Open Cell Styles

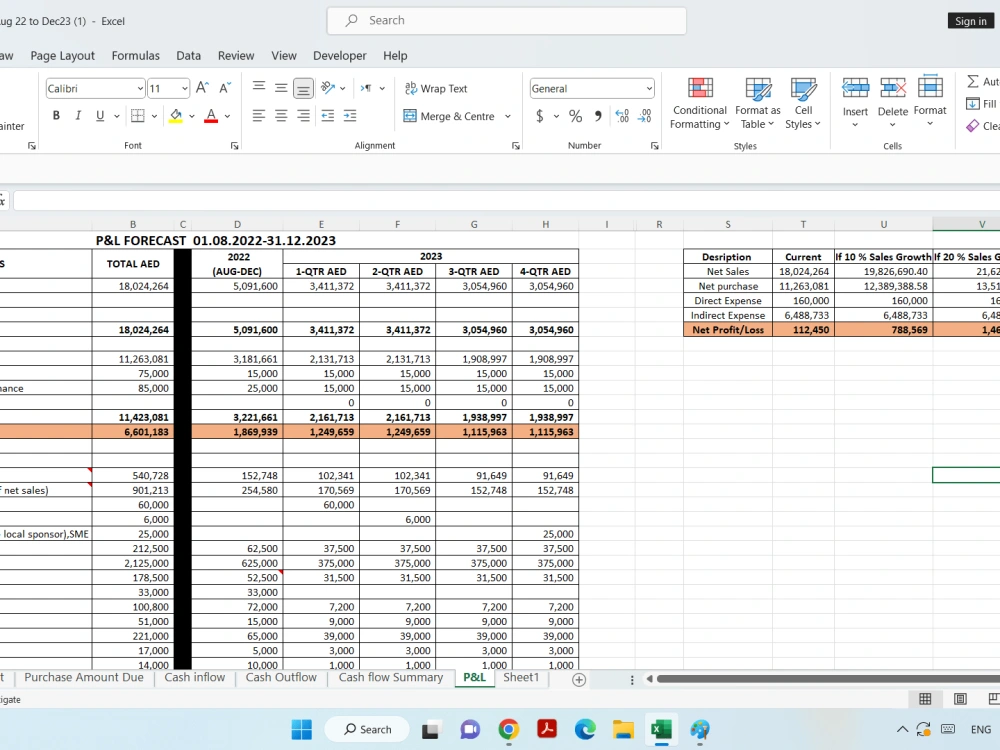coord(803,103)
